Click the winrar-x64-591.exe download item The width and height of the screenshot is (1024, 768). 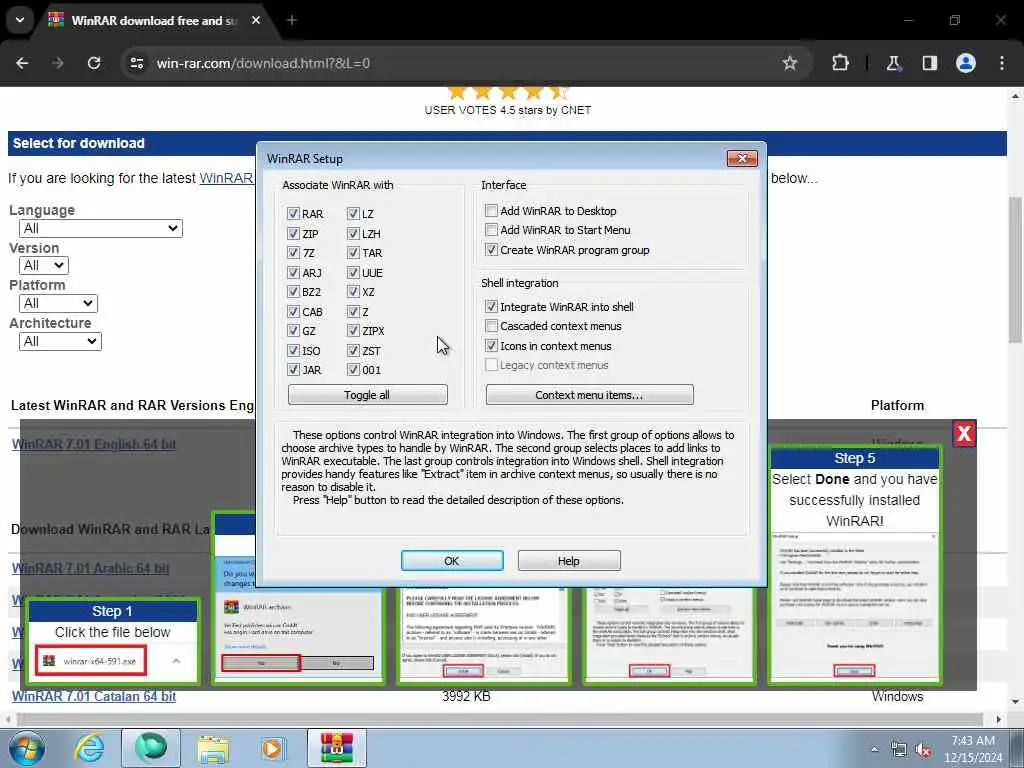pyautogui.click(x=91, y=661)
